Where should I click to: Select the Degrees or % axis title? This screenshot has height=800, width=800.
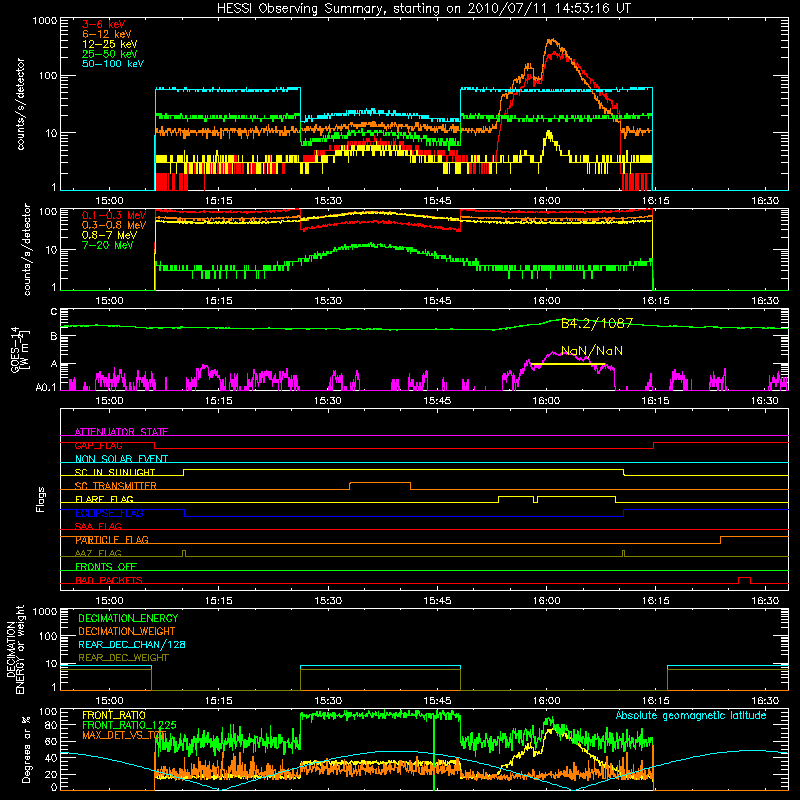pyautogui.click(x=26, y=749)
